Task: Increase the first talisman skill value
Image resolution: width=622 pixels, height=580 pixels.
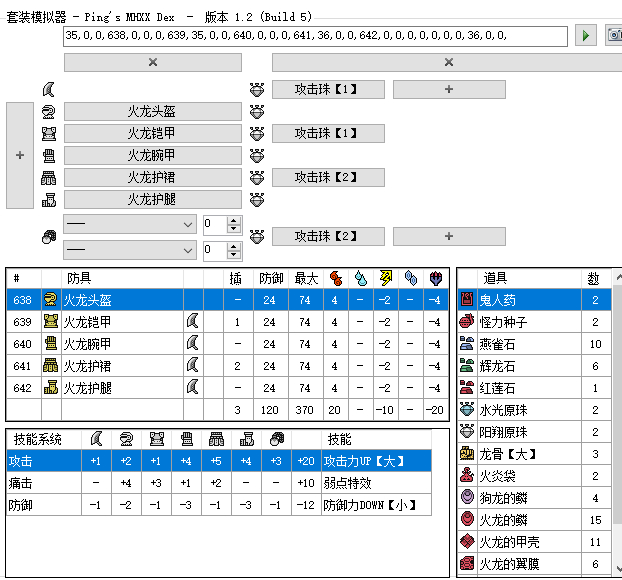Action: (x=234, y=220)
